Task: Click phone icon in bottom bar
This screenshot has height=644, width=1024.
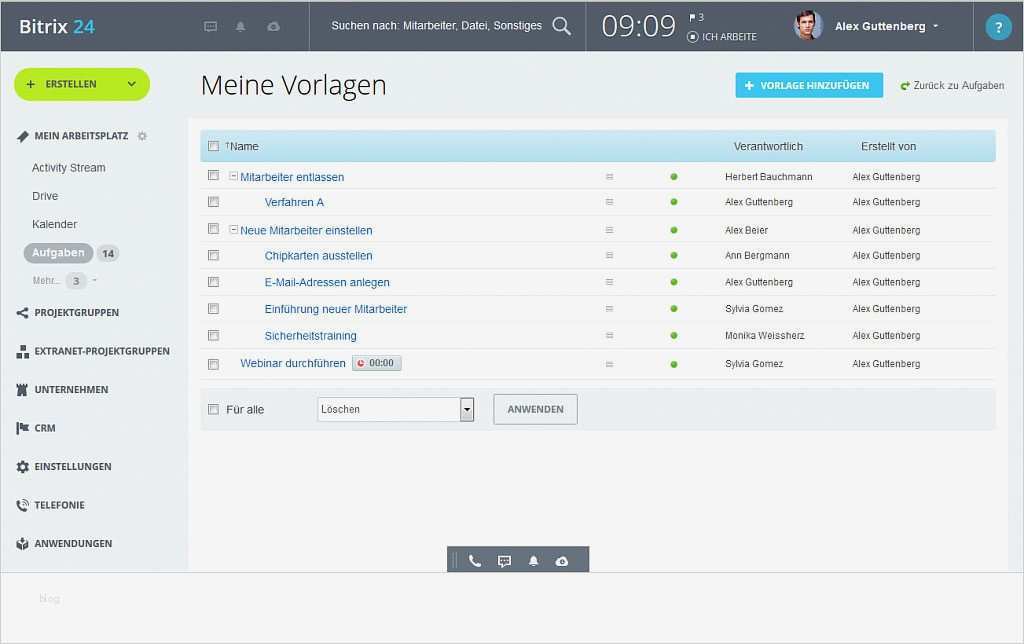Action: pyautogui.click(x=475, y=561)
